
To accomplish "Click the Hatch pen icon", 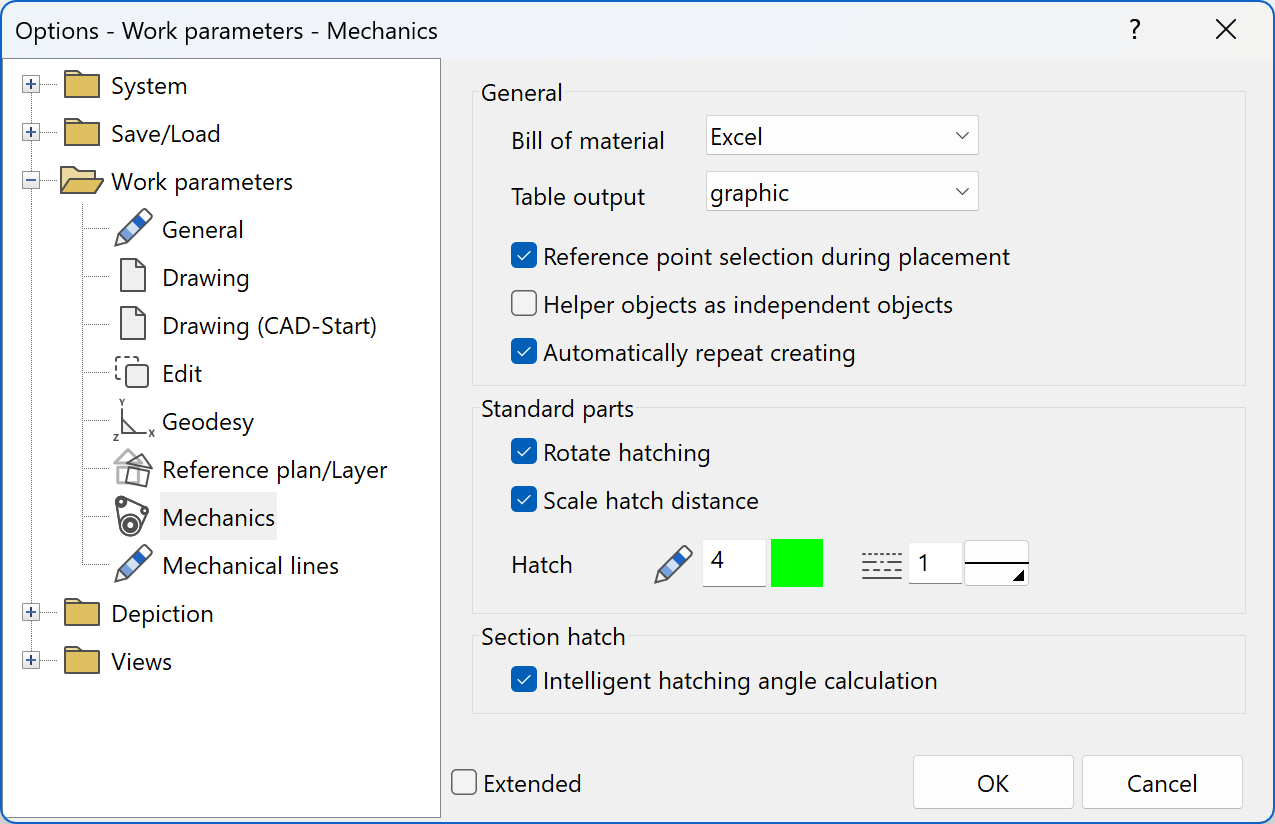I will point(672,563).
